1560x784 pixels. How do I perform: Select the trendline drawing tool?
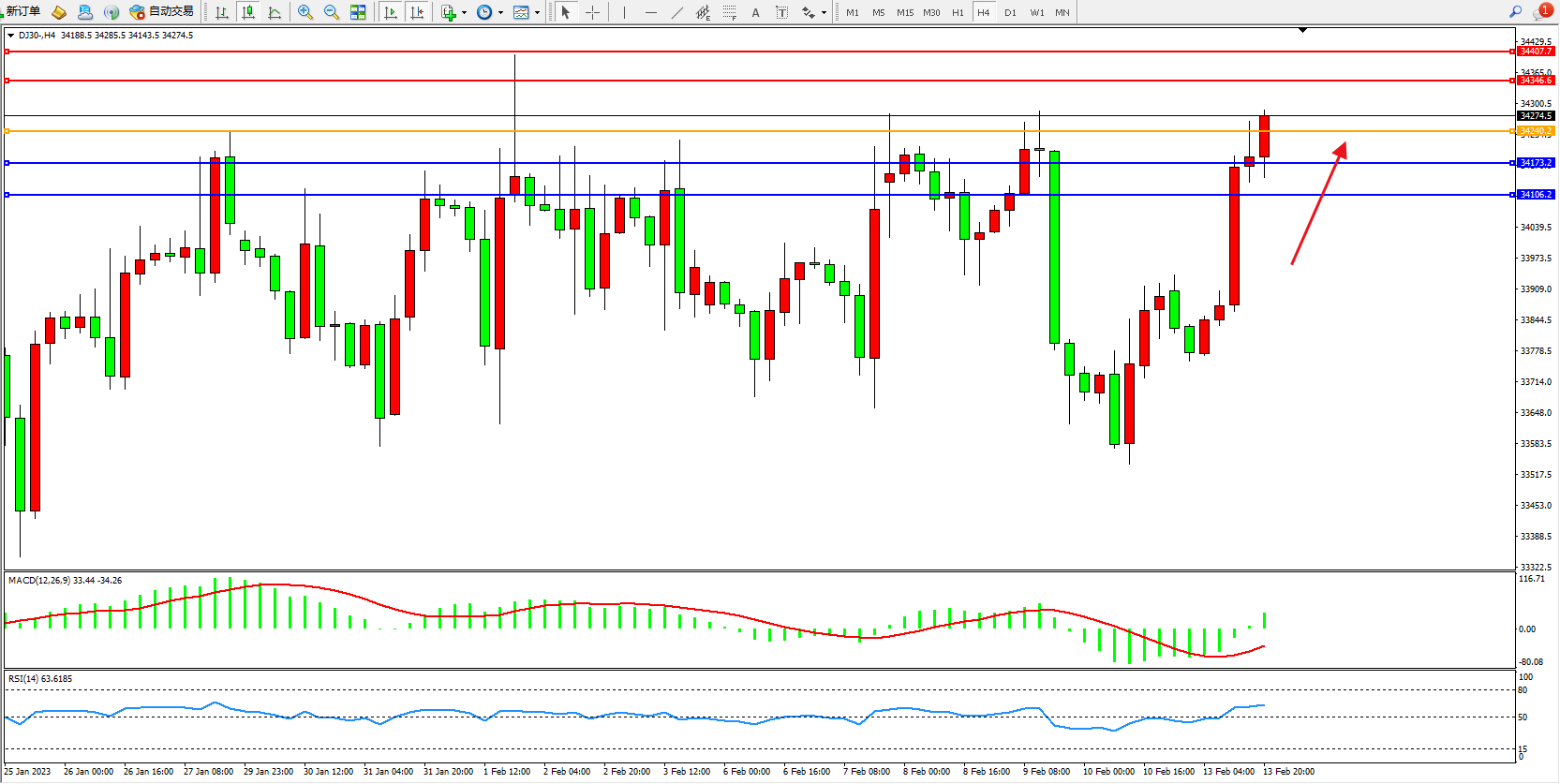(x=677, y=12)
